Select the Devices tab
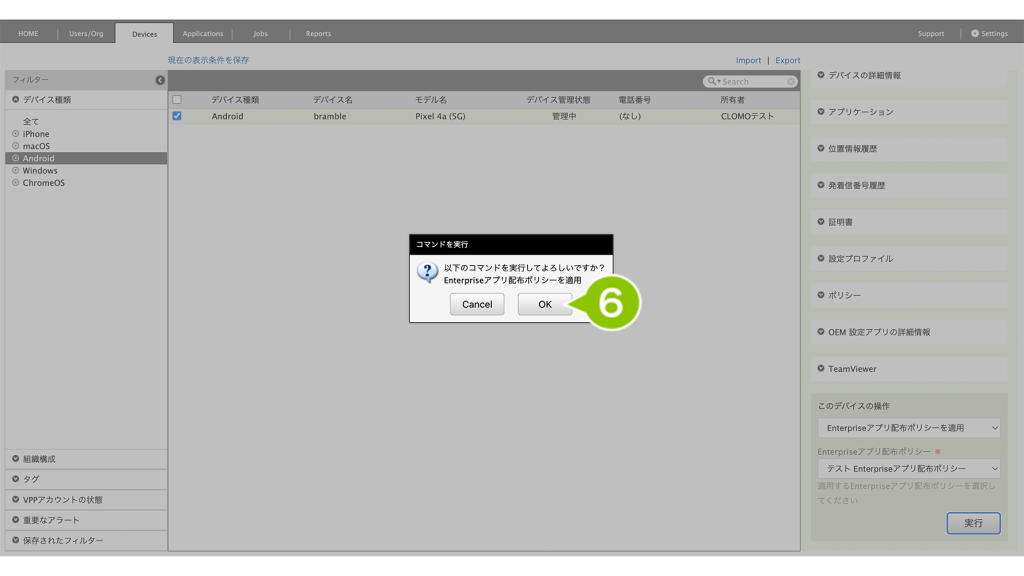The height and width of the screenshot is (576, 1024). pos(144,33)
